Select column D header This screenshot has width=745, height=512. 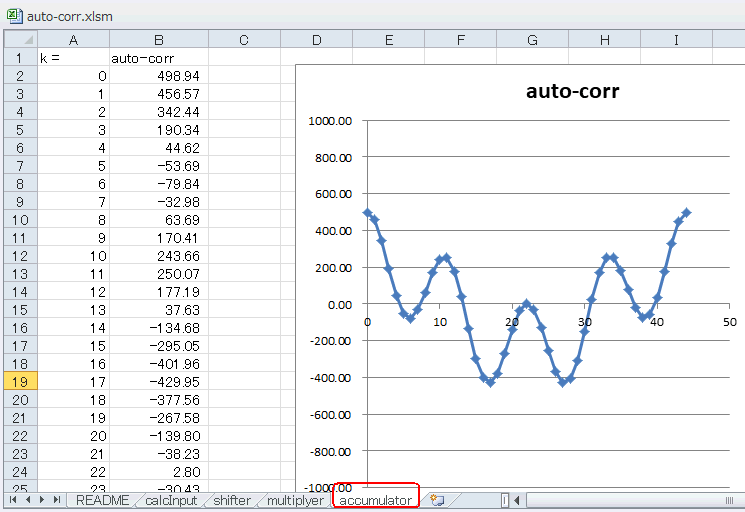316,40
